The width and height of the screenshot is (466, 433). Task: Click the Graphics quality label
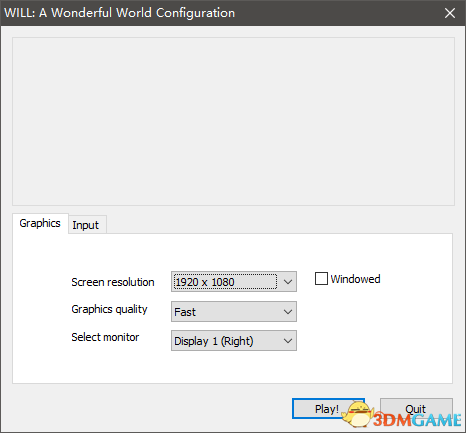109,309
